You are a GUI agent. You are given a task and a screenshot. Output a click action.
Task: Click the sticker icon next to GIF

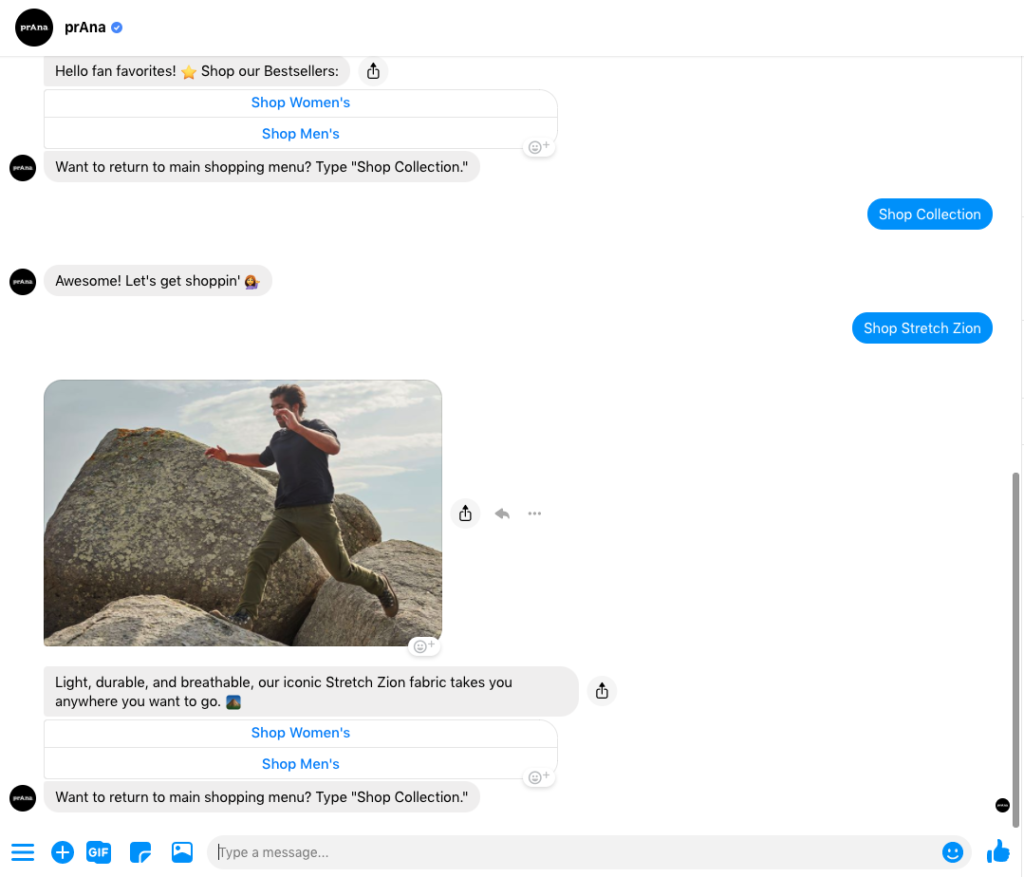point(140,852)
